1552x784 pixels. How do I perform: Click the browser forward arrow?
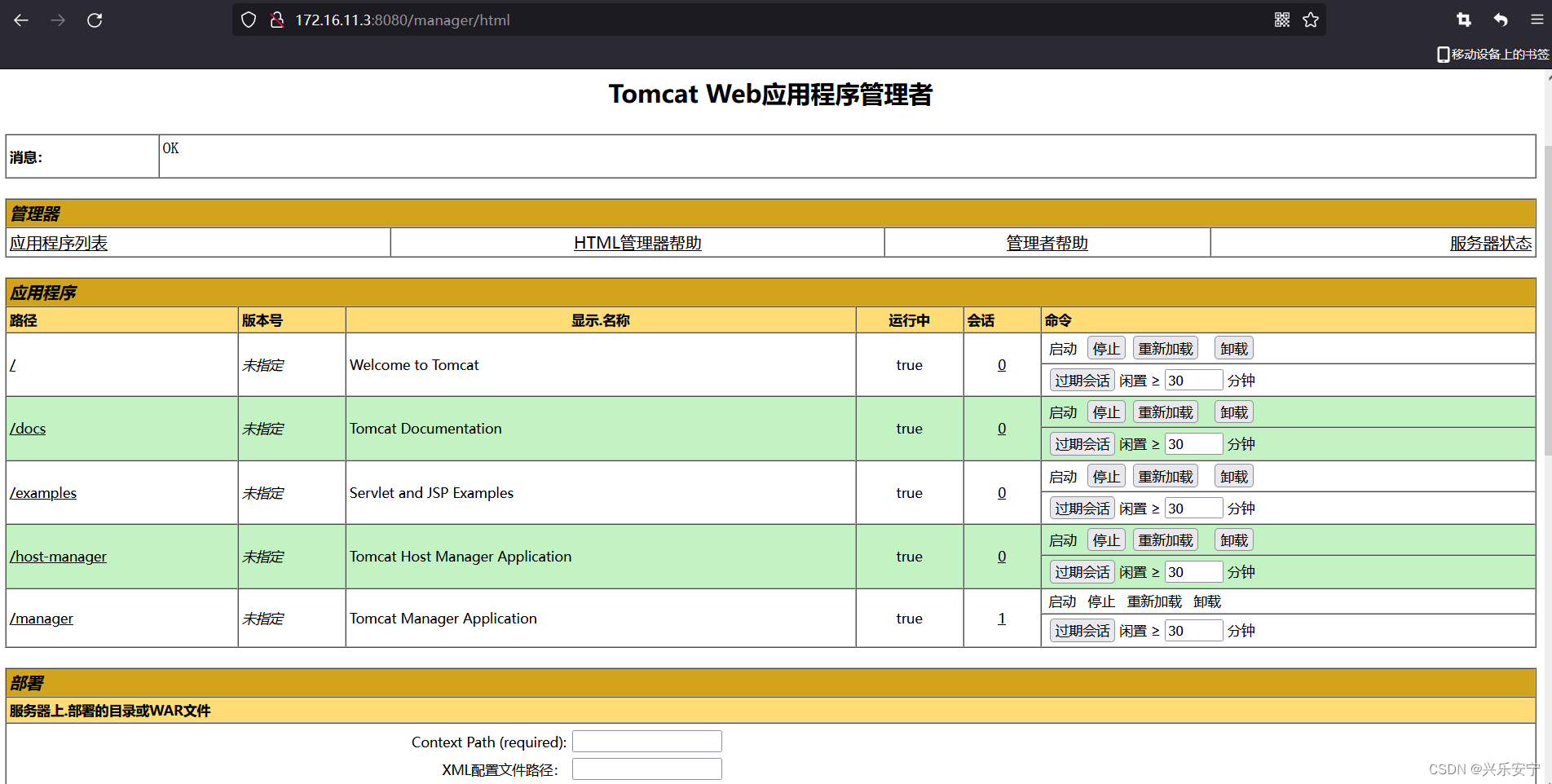click(x=58, y=20)
